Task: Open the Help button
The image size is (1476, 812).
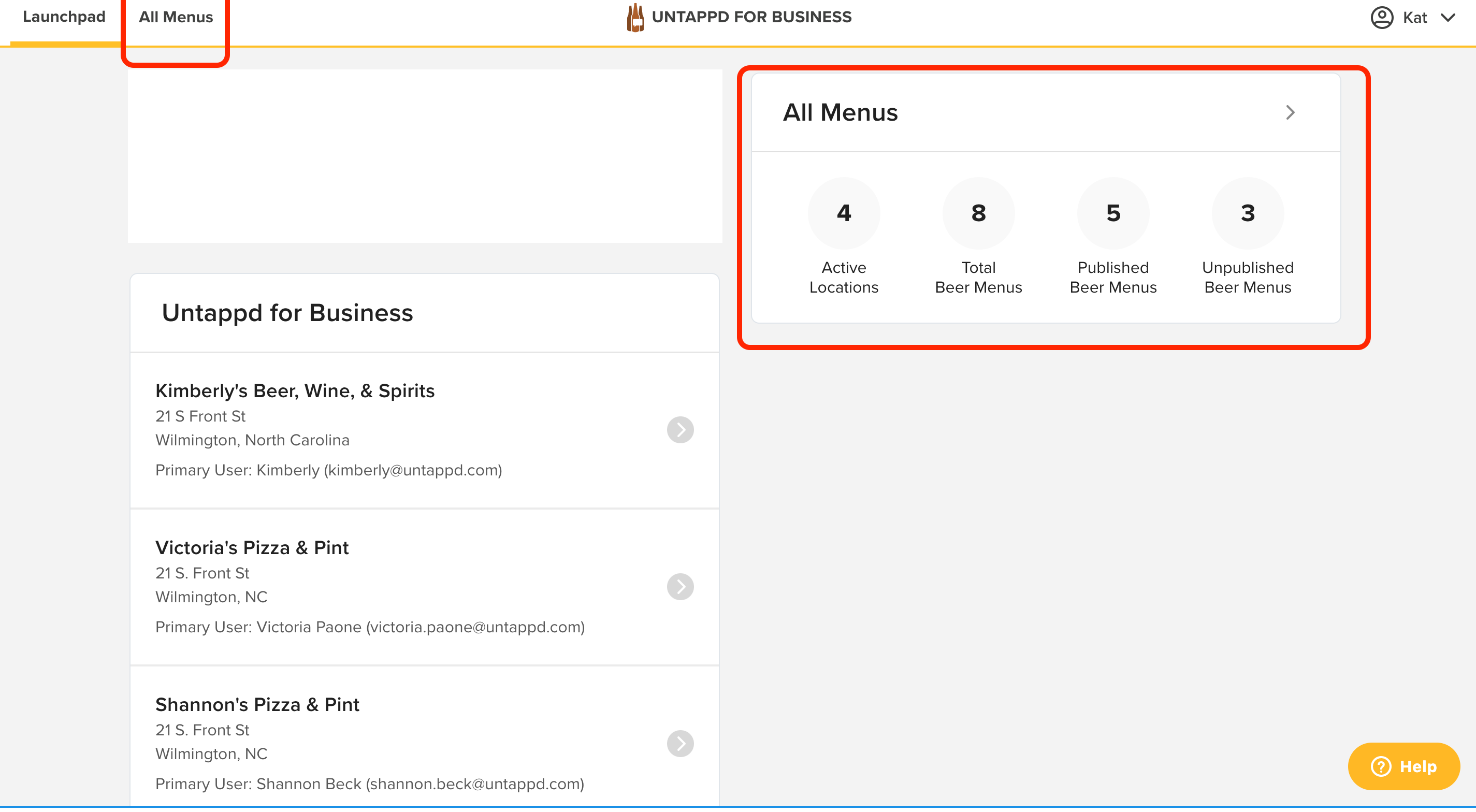Action: point(1405,767)
